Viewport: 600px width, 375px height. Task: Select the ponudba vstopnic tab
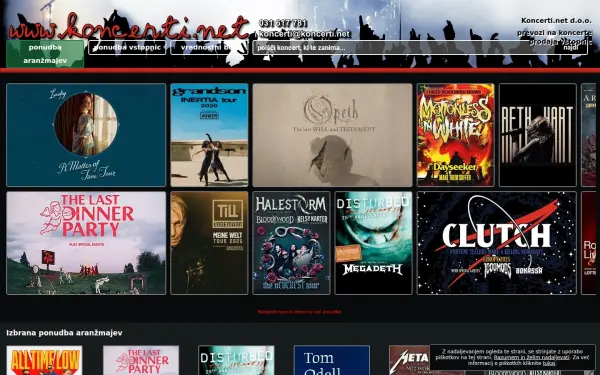tap(127, 47)
